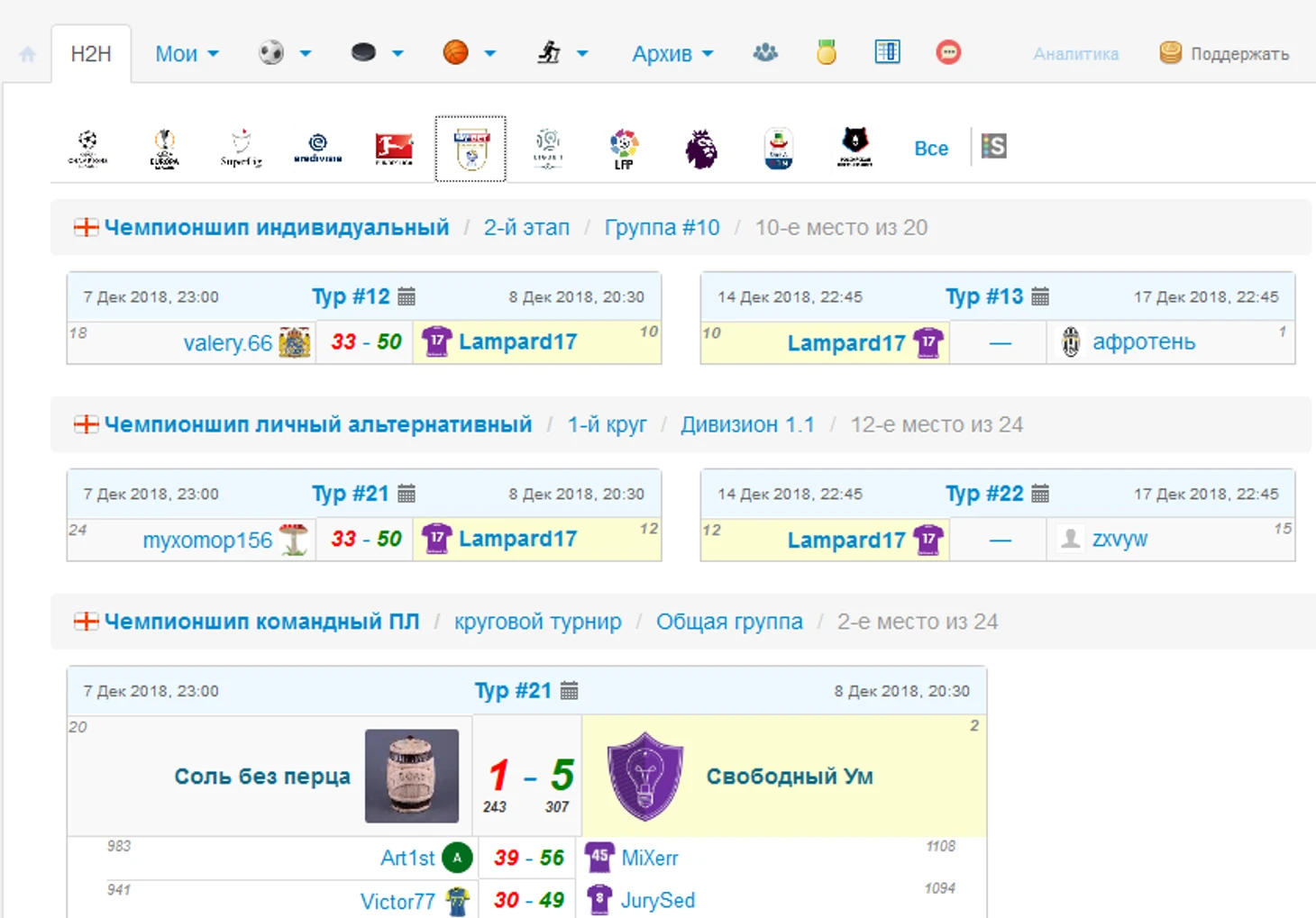Open MiXerr player profile
The height and width of the screenshot is (918, 1316).
click(650, 859)
